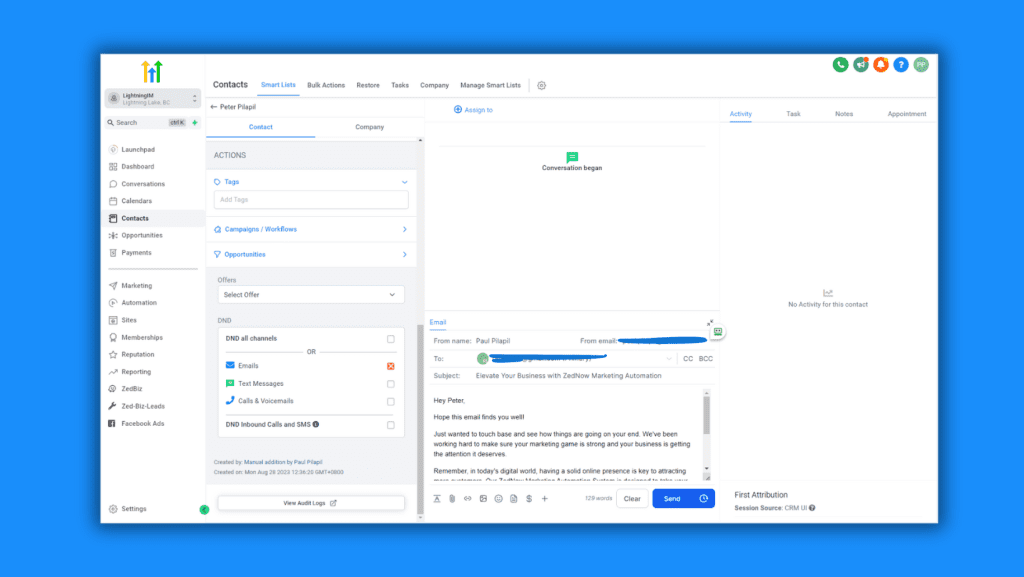Switch to the Company tab

(369, 127)
